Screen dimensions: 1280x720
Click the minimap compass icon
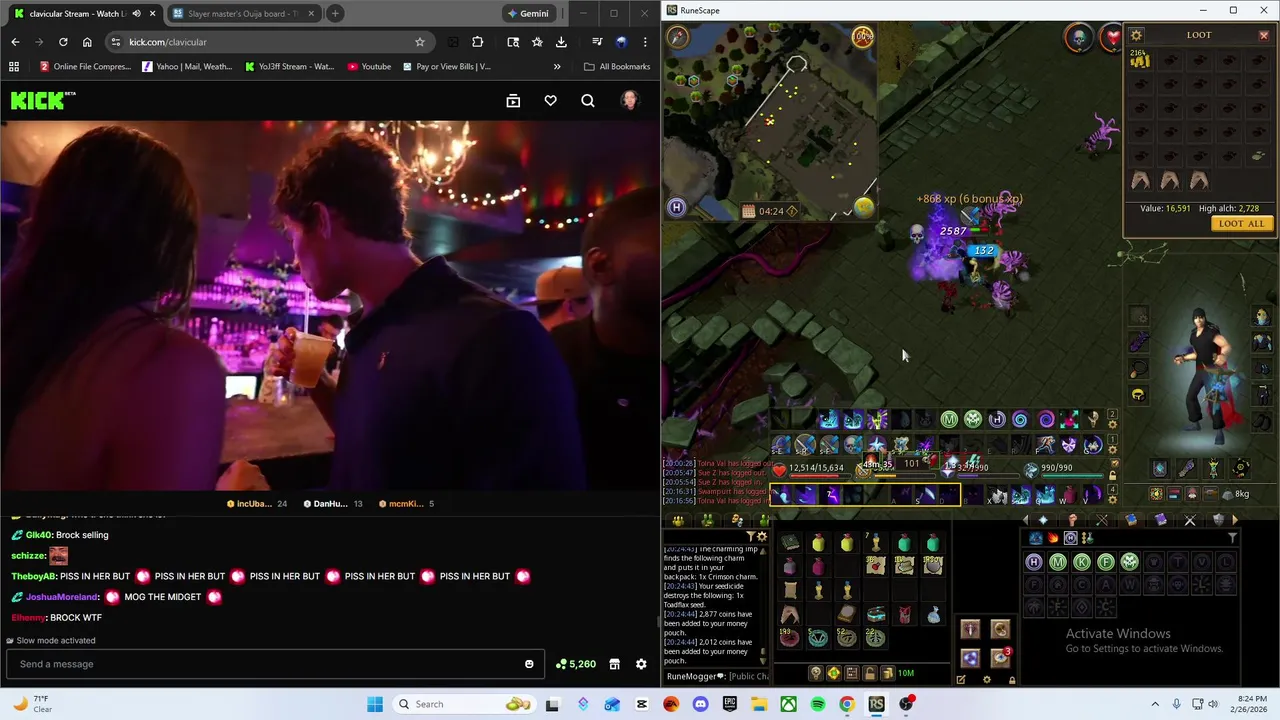pyautogui.click(x=678, y=37)
